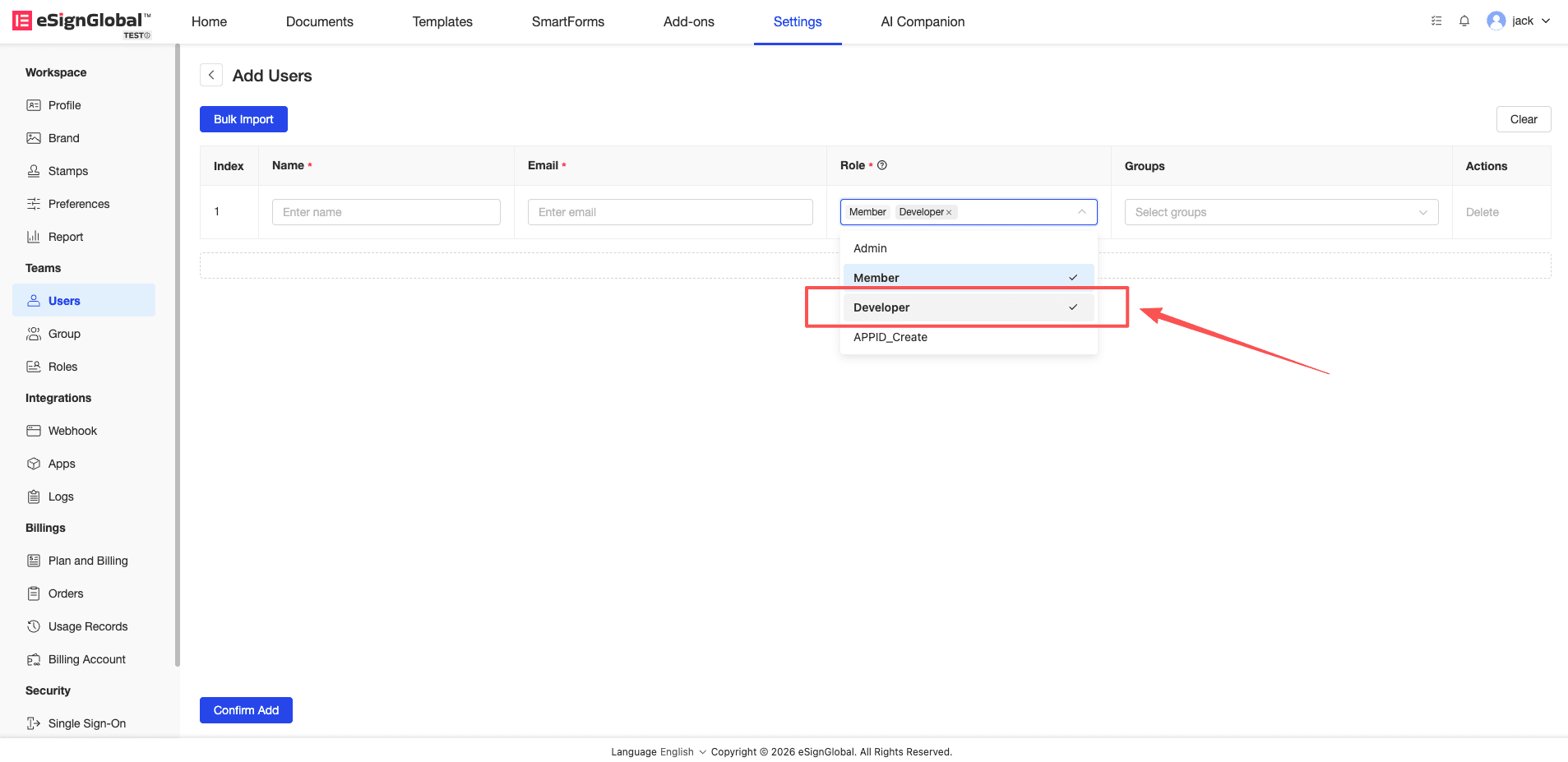This screenshot has height=762, width=1568.
Task: Open the Billing Account sidebar item
Action: 84,659
